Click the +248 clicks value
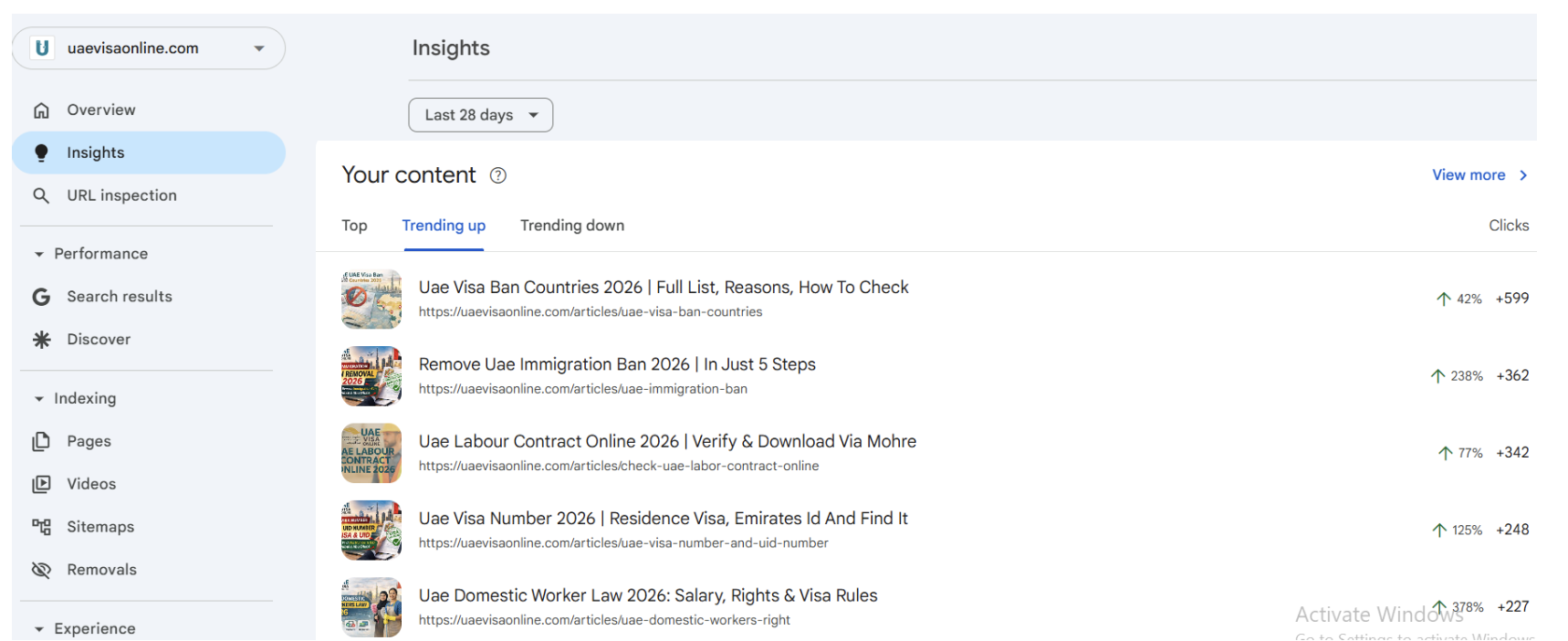Screen dimensions: 1568x641 pyautogui.click(x=1512, y=530)
